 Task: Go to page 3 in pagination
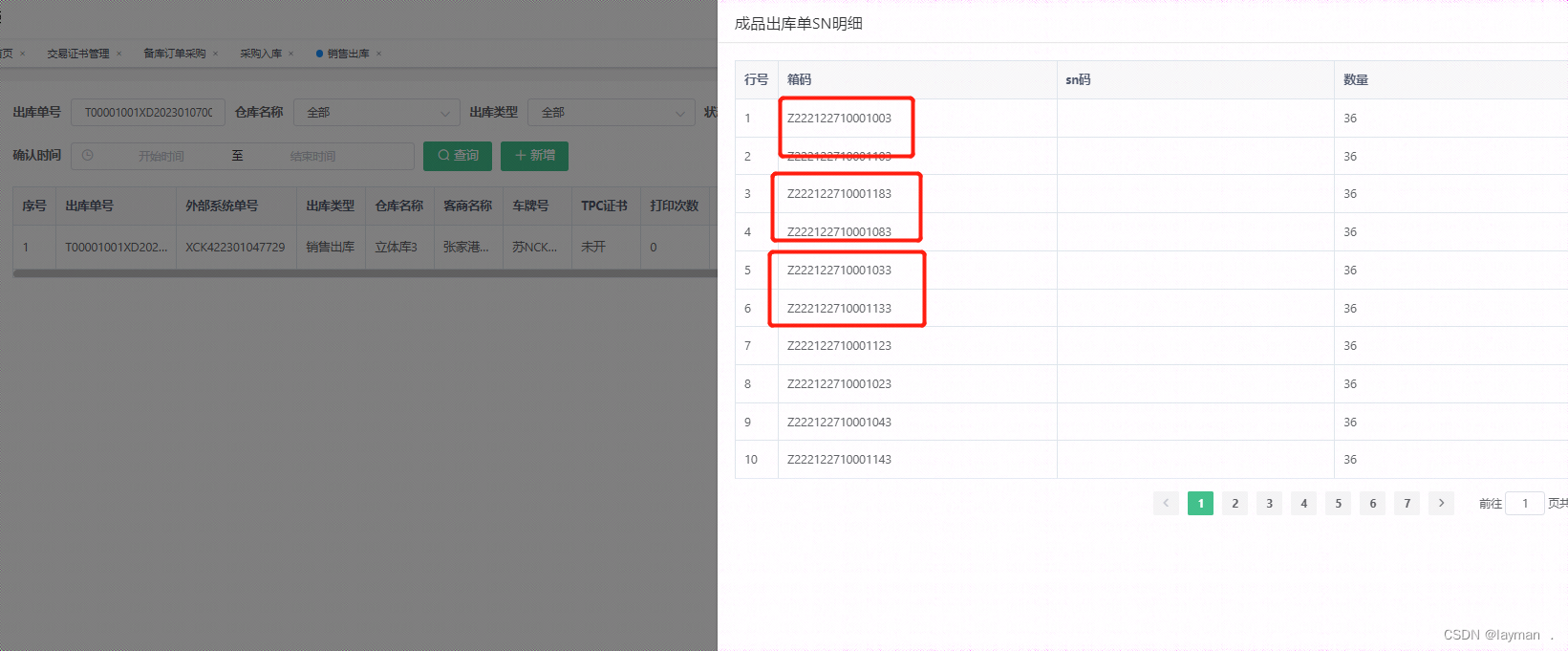click(1269, 503)
